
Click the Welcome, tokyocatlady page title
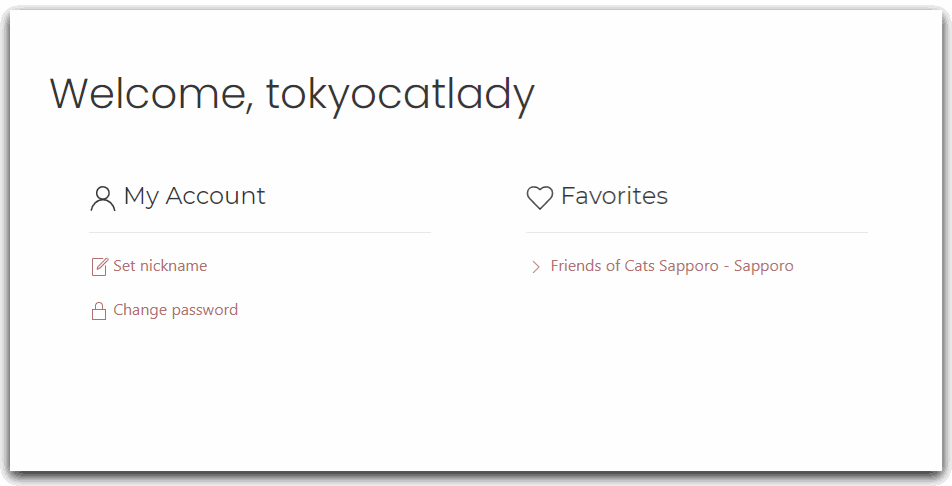[x=292, y=94]
